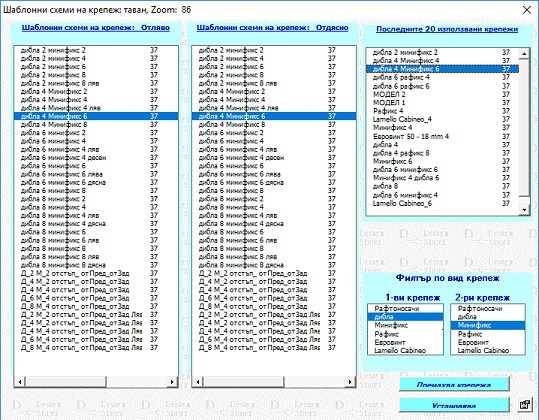Pick Lamello Cabineo in 1-ви крепеж filter
The width and height of the screenshot is (539, 420).
405,350
